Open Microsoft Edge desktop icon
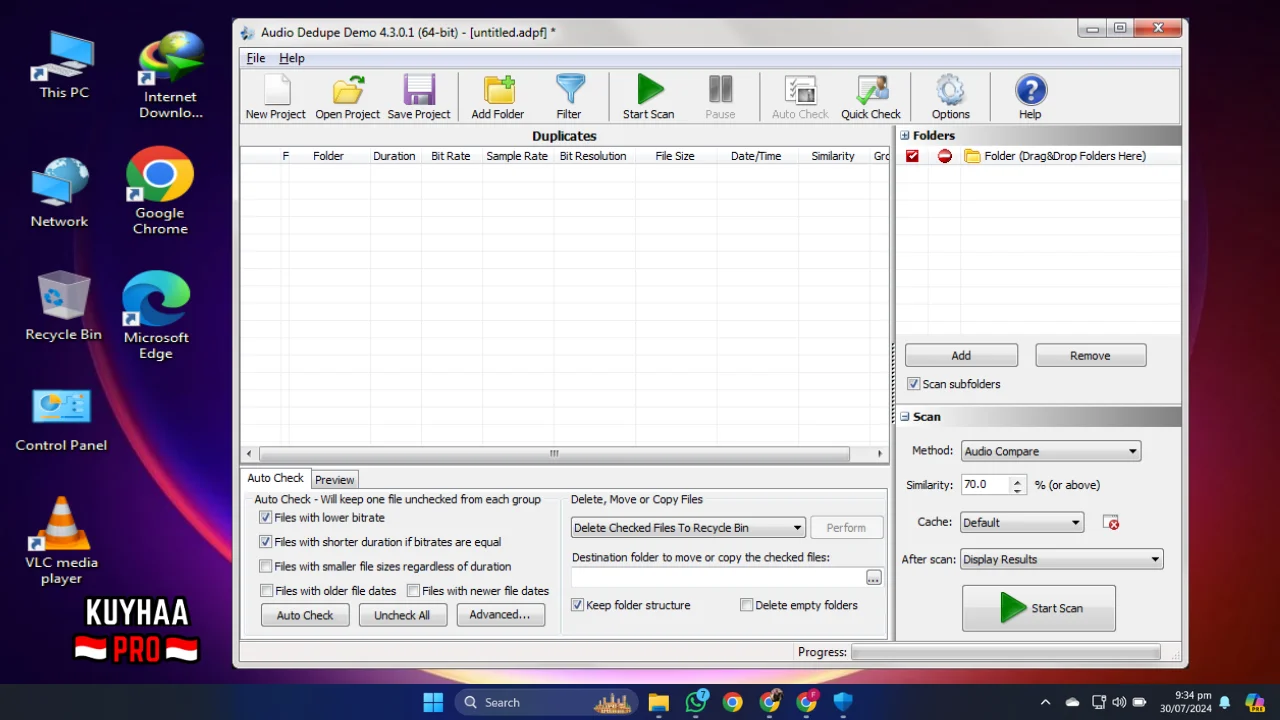This screenshot has width=1280, height=720. (156, 315)
